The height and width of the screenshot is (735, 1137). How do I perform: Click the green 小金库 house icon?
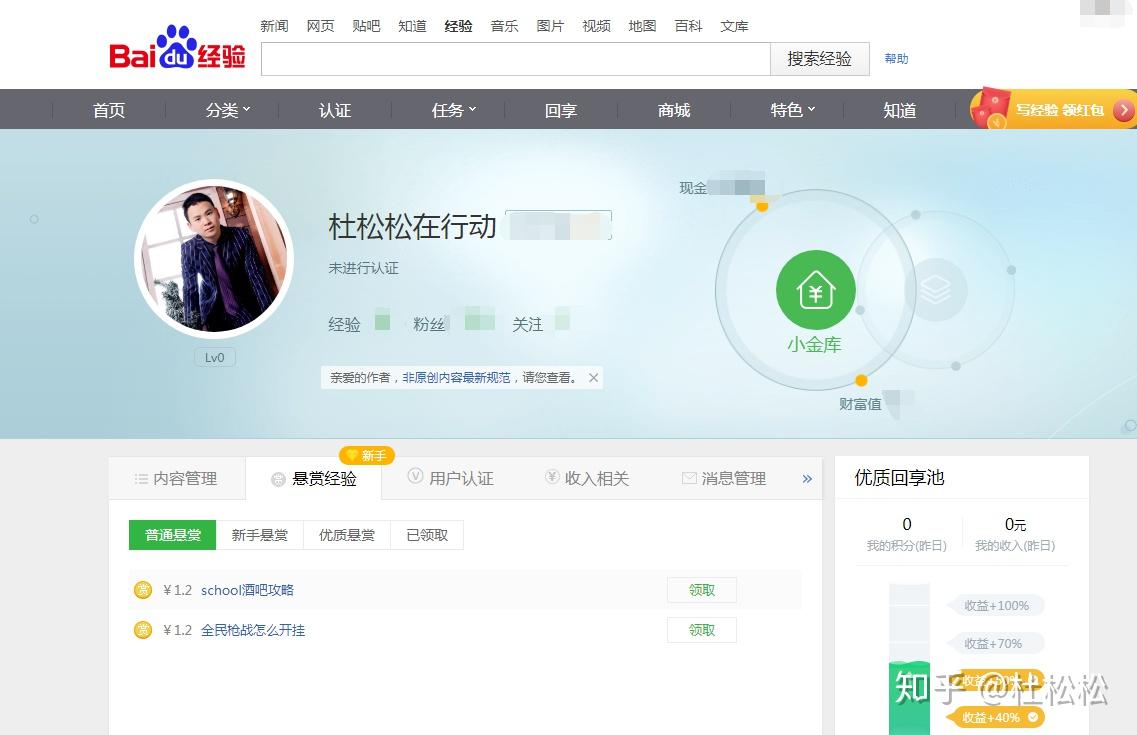click(x=816, y=290)
